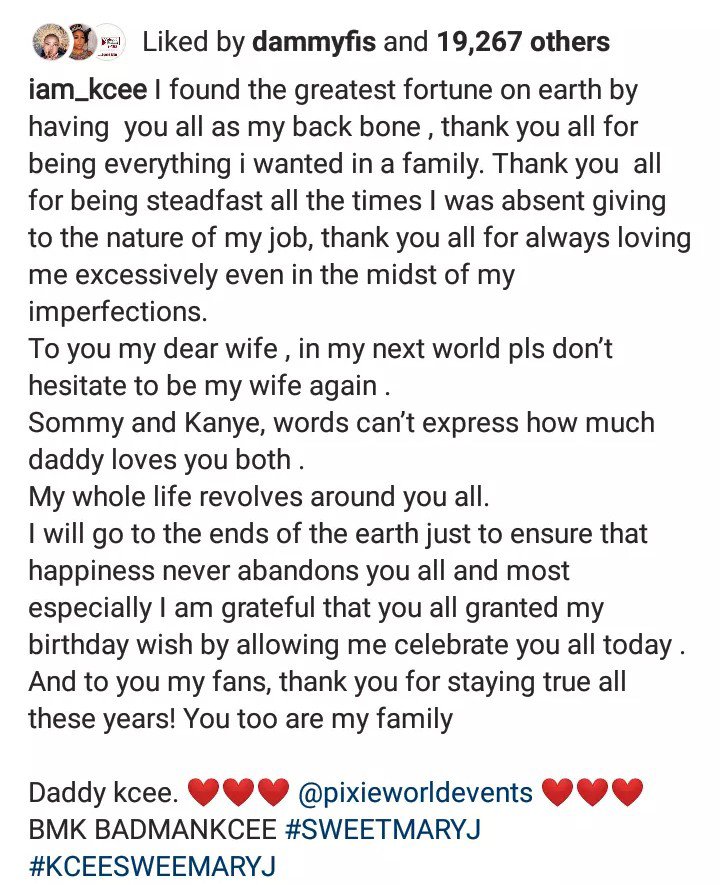This screenshot has height=885, width=720.
Task: Click the first heart right after @pixieworldevents
Action: (x=557, y=792)
